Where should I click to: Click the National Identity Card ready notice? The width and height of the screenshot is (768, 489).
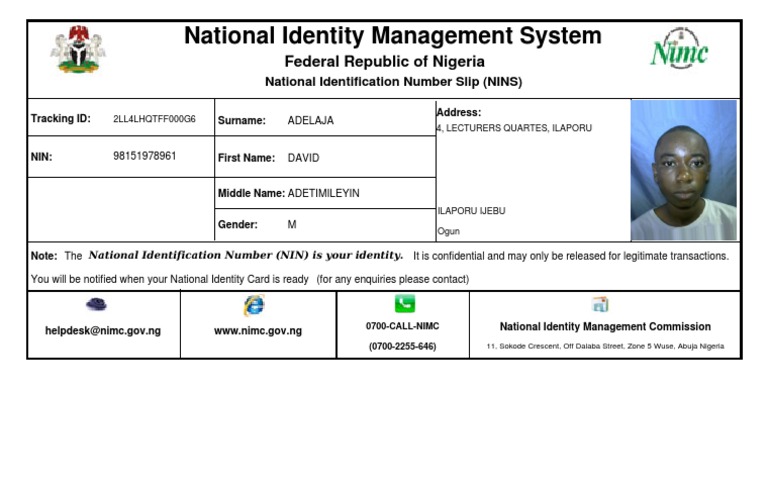(169, 279)
